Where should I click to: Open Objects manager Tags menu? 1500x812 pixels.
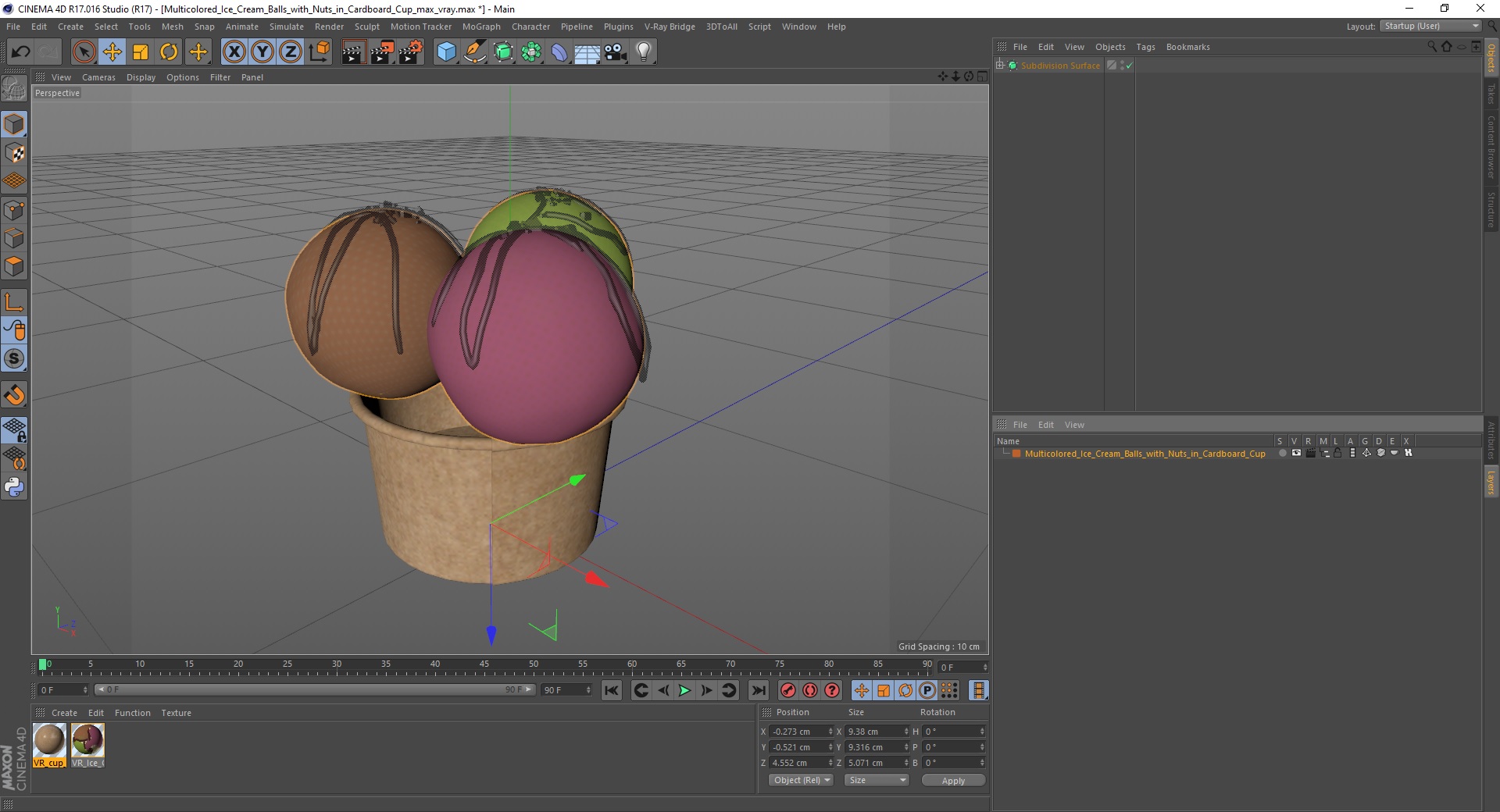point(1145,47)
